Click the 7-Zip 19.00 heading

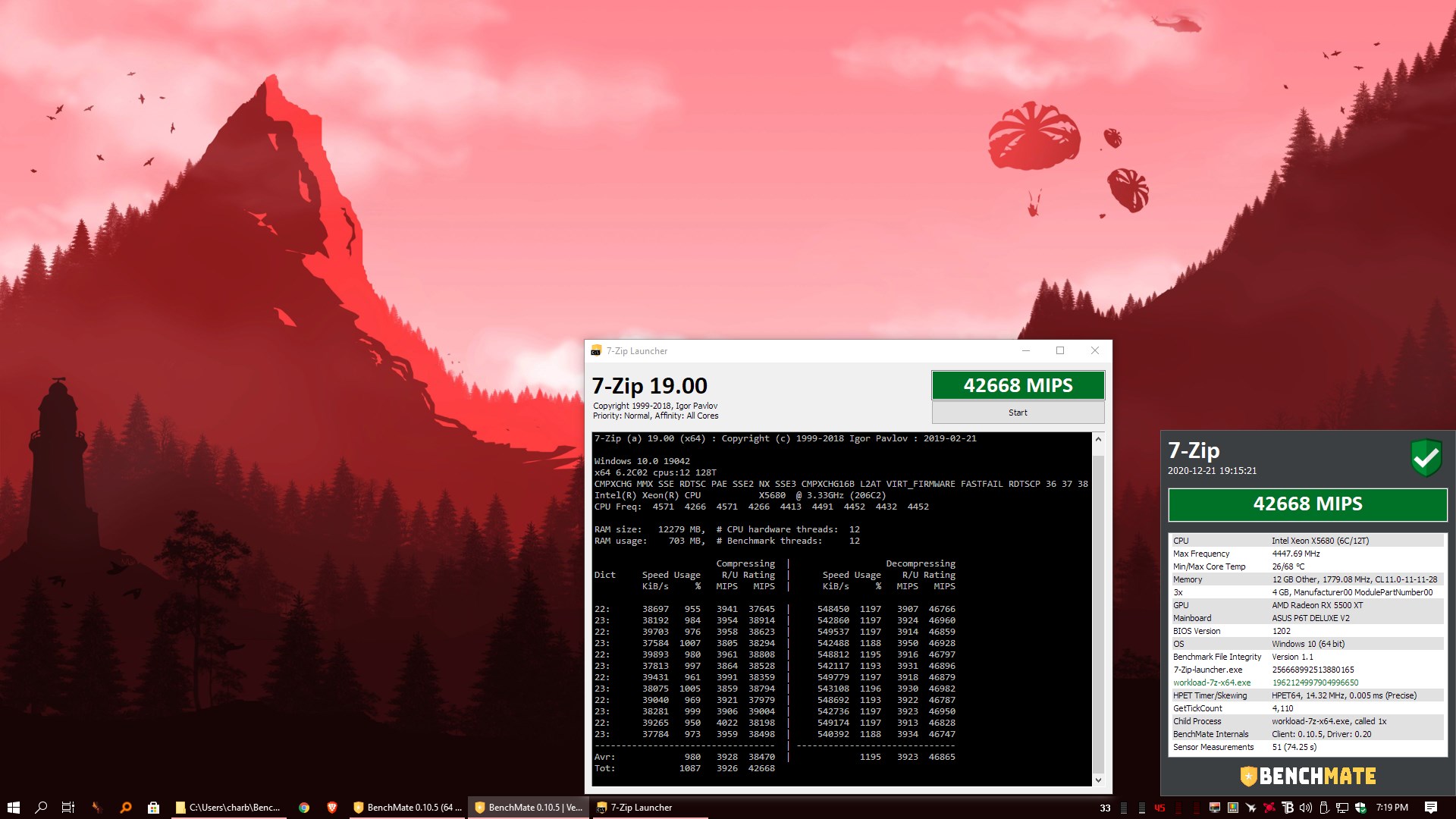pyautogui.click(x=649, y=386)
